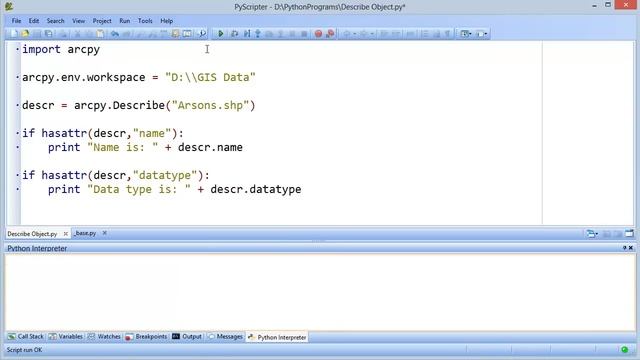The width and height of the screenshot is (640, 360).
Task: Open the Project menu
Action: pyautogui.click(x=102, y=21)
